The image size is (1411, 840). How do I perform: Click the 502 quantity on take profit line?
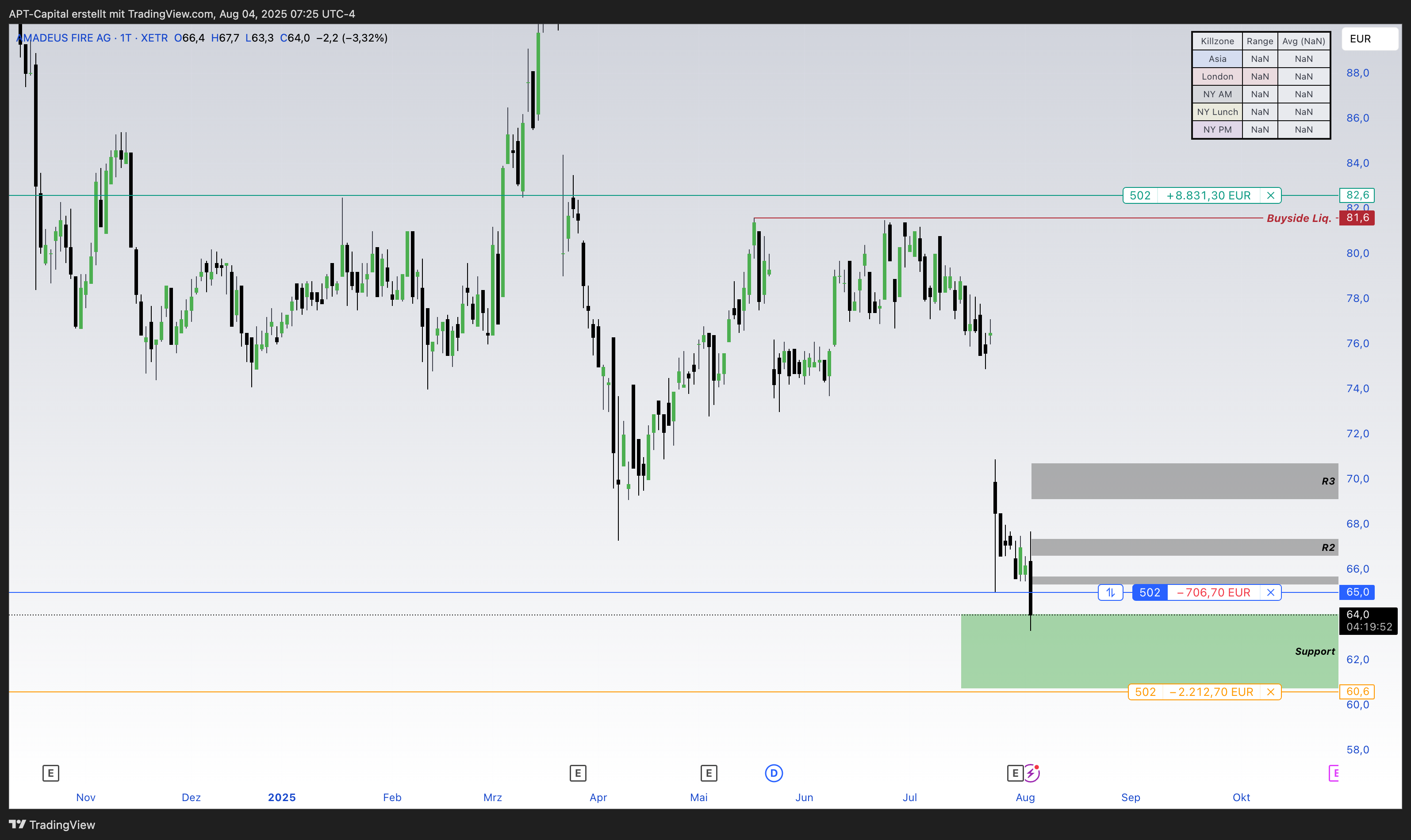coord(1140,195)
